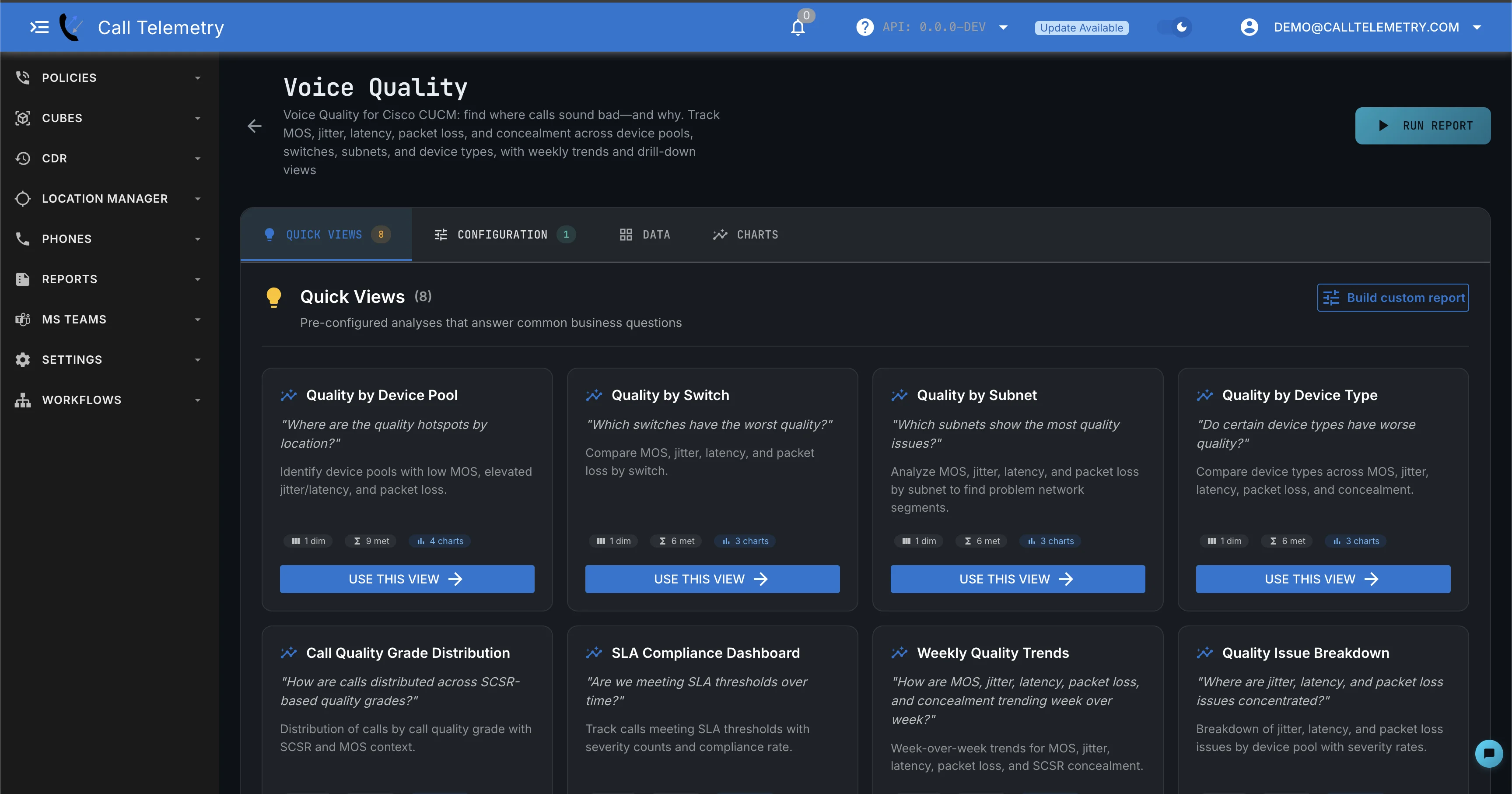Use the Quality by Device Type view
1512x794 pixels.
pyautogui.click(x=1323, y=579)
